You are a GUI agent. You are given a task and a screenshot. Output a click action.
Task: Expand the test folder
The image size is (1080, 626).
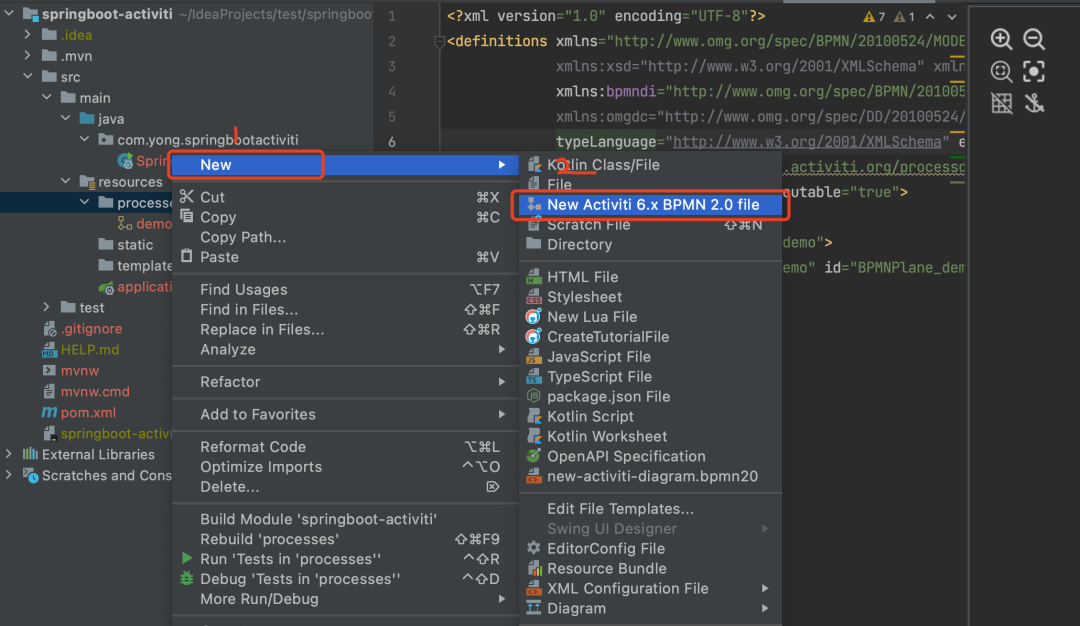[x=46, y=307]
